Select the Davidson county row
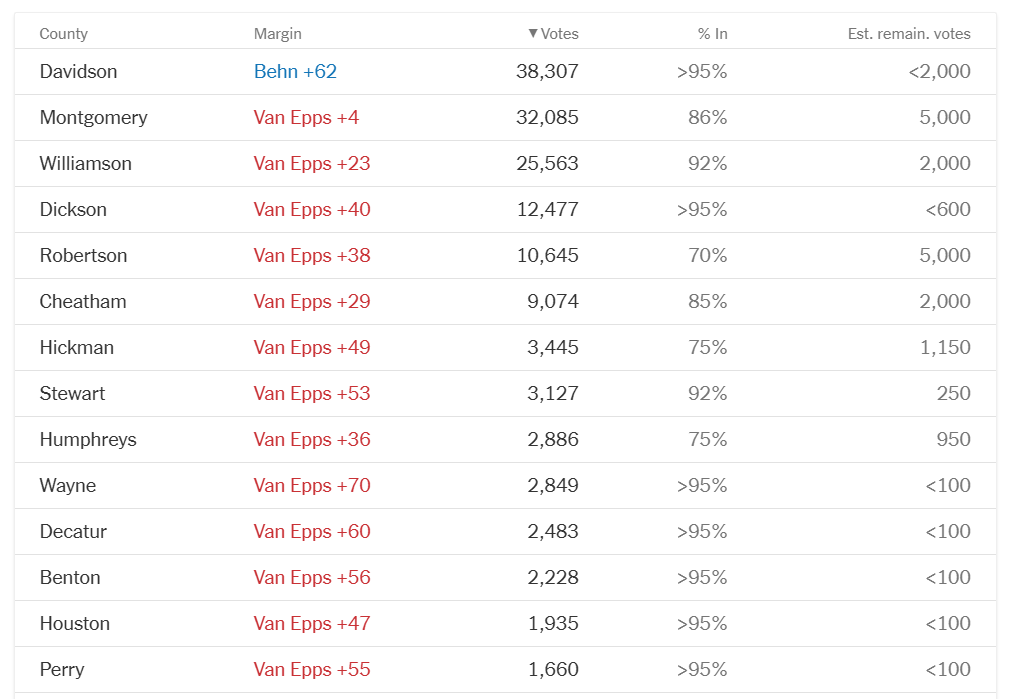1034x699 pixels. pyautogui.click(x=505, y=71)
